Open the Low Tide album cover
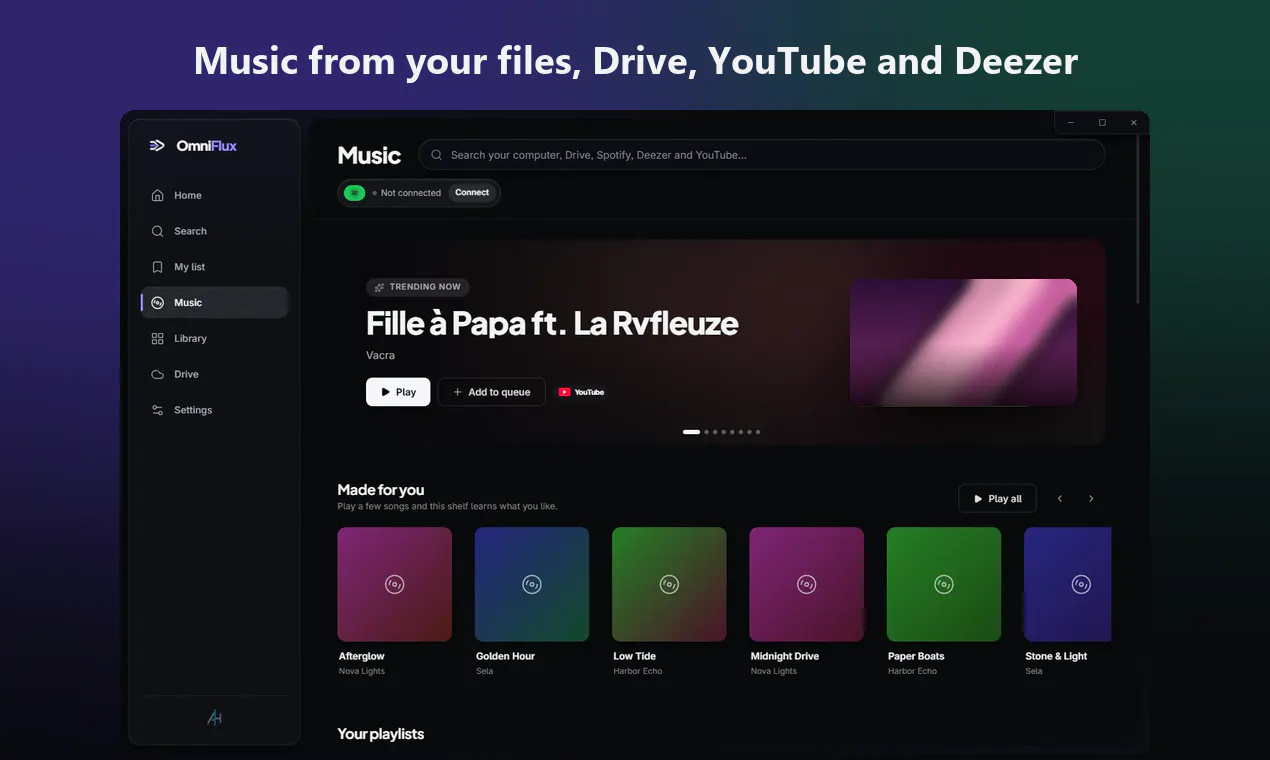1270x760 pixels. coord(669,584)
